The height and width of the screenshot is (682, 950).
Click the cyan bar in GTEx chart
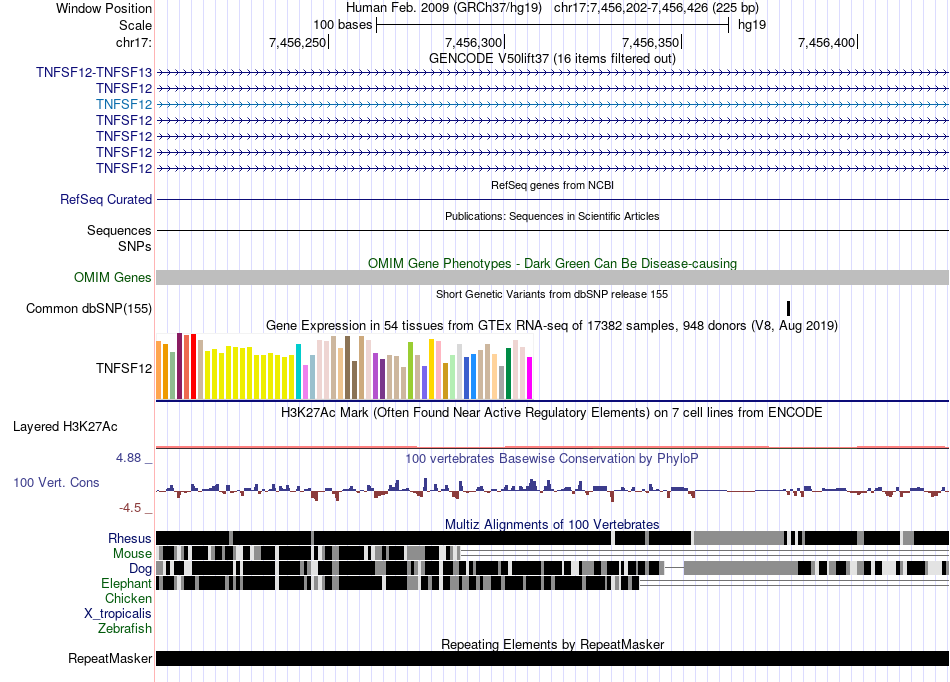point(298,371)
